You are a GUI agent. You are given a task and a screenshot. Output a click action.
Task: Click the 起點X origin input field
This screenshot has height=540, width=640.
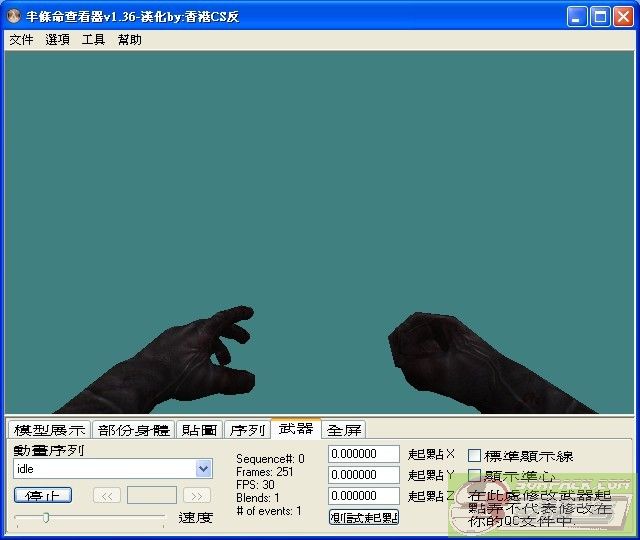coord(363,455)
